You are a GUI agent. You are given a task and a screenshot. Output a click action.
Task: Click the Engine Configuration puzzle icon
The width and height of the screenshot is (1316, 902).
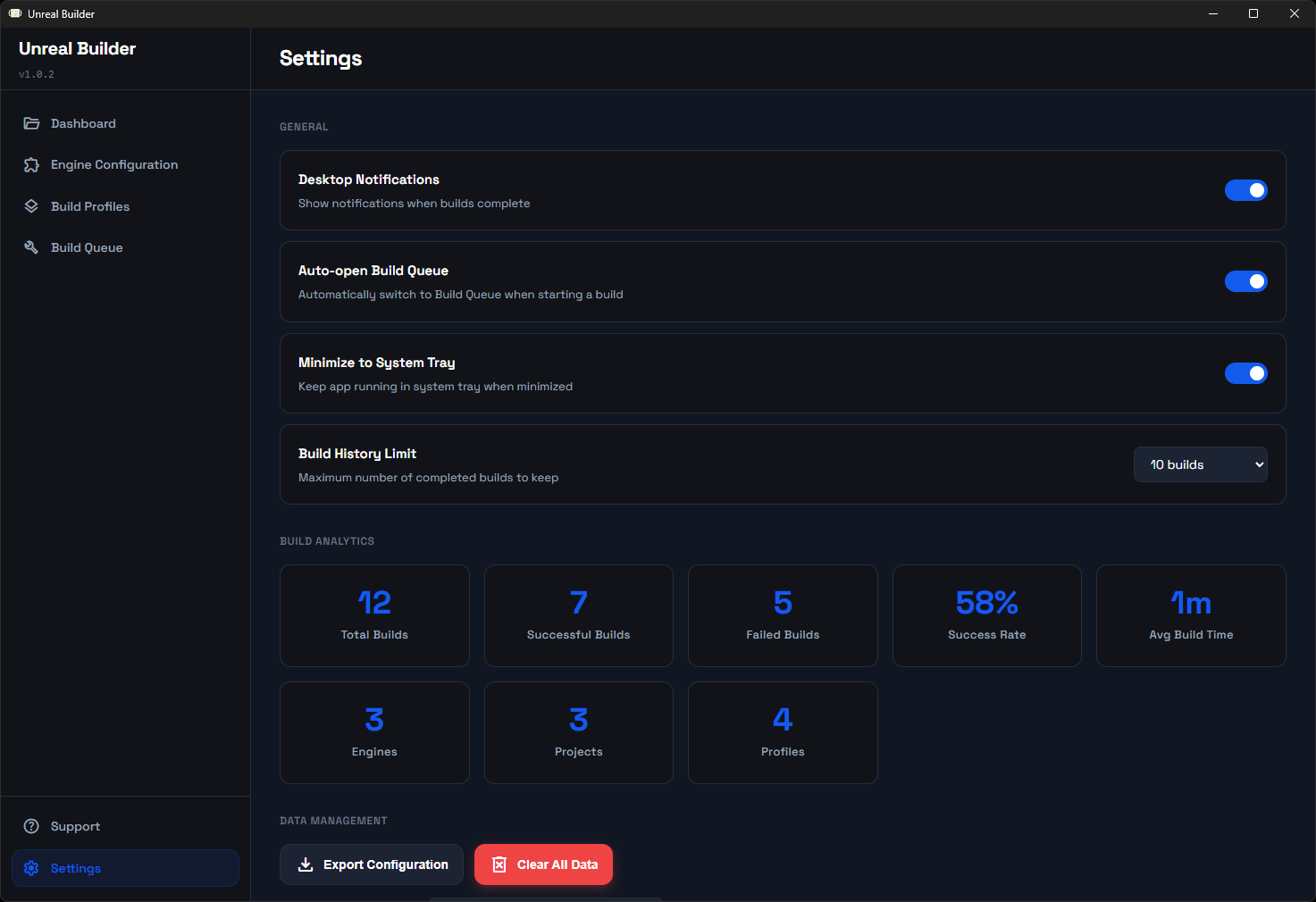31,164
